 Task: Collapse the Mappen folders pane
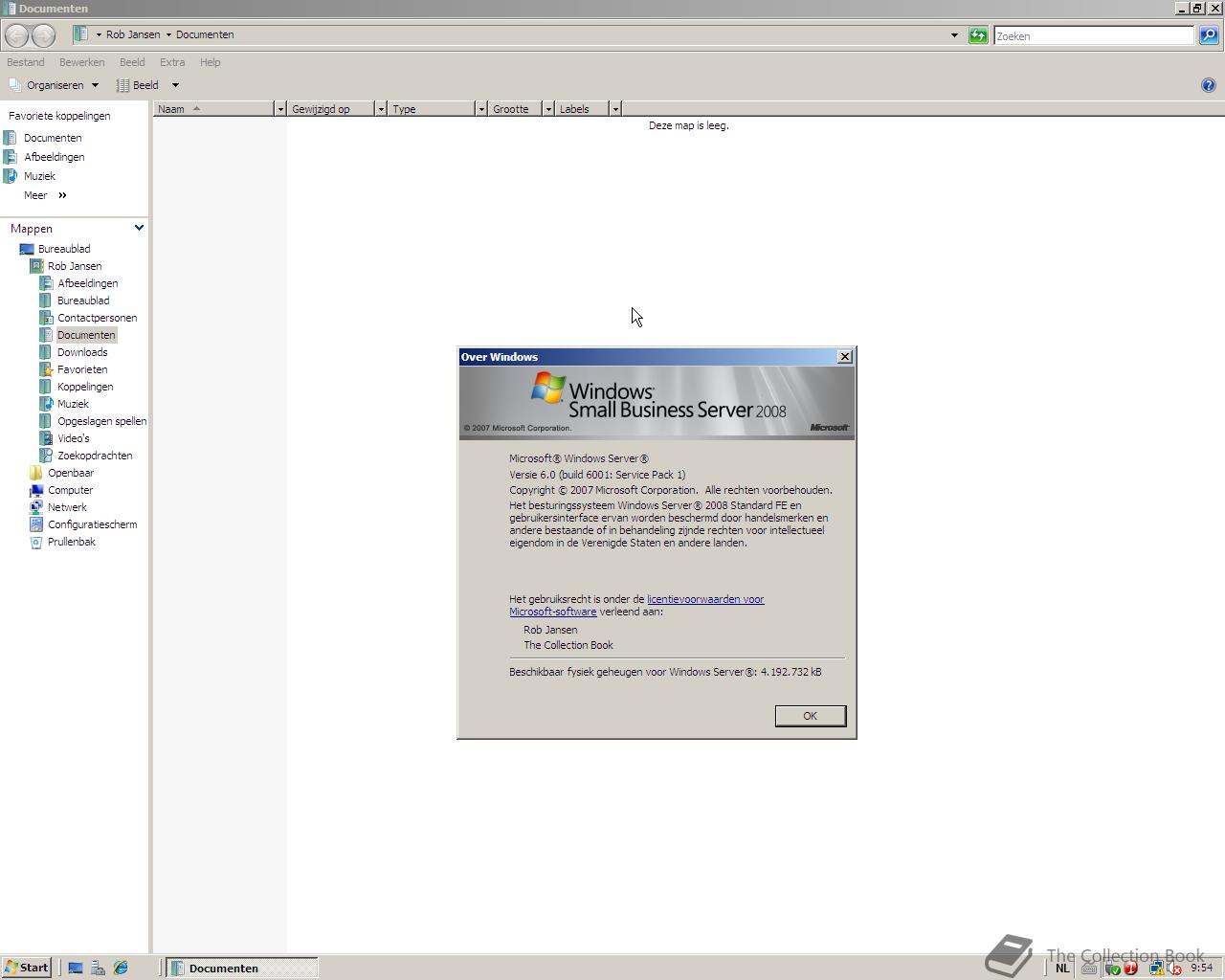tap(139, 228)
